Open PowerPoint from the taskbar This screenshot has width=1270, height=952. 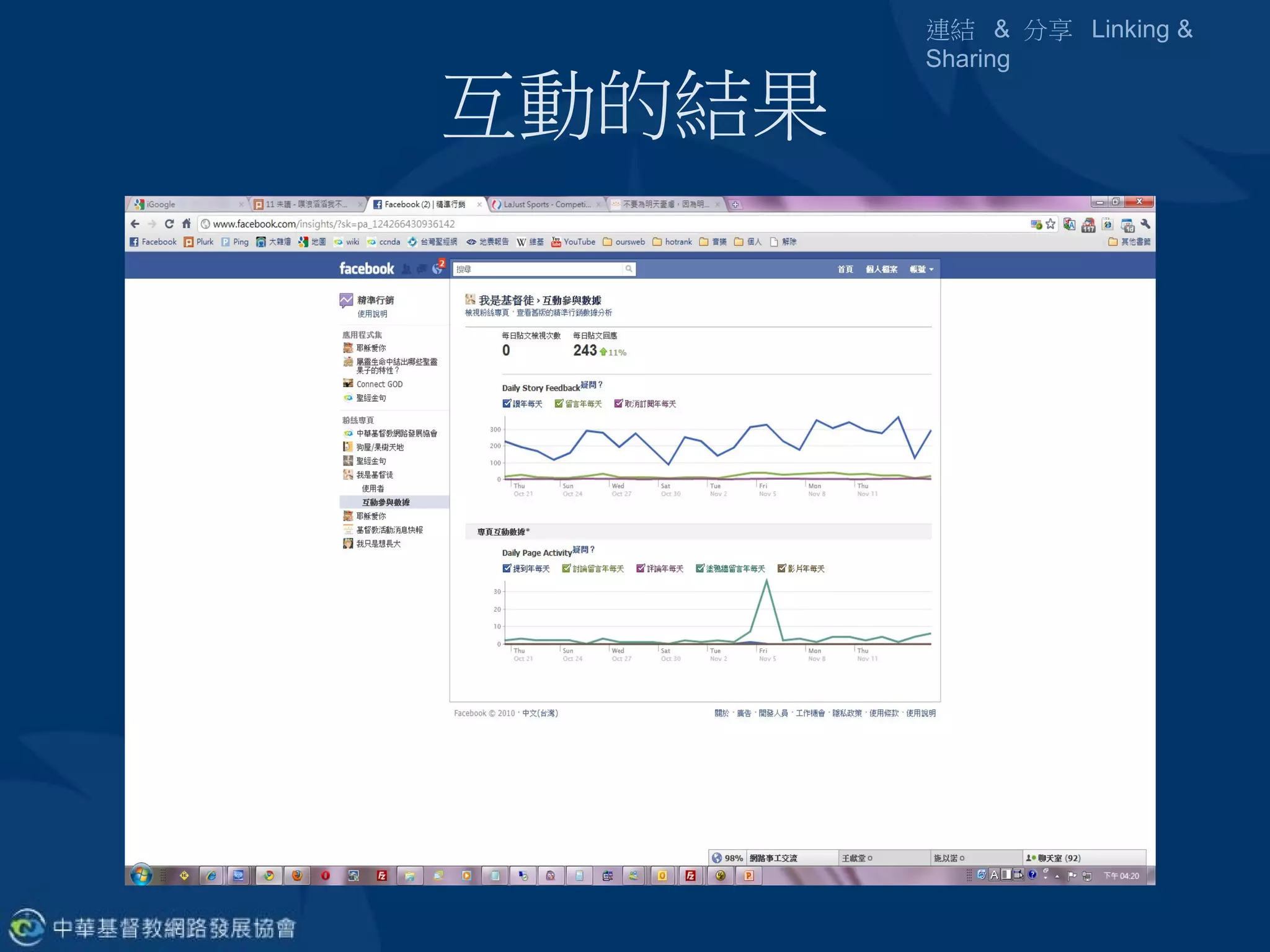click(748, 876)
